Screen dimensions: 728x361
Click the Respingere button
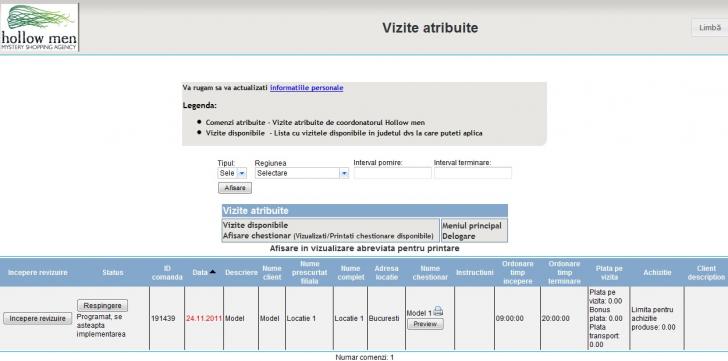tap(102, 306)
